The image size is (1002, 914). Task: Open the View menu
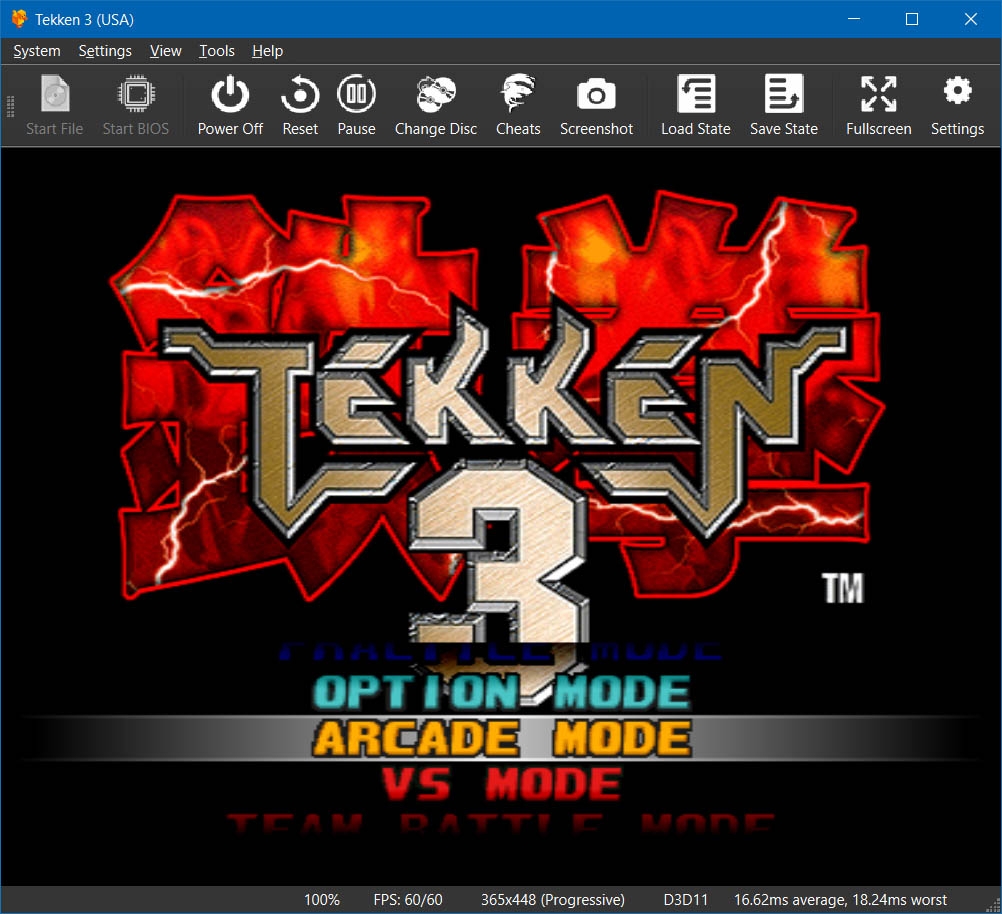165,51
